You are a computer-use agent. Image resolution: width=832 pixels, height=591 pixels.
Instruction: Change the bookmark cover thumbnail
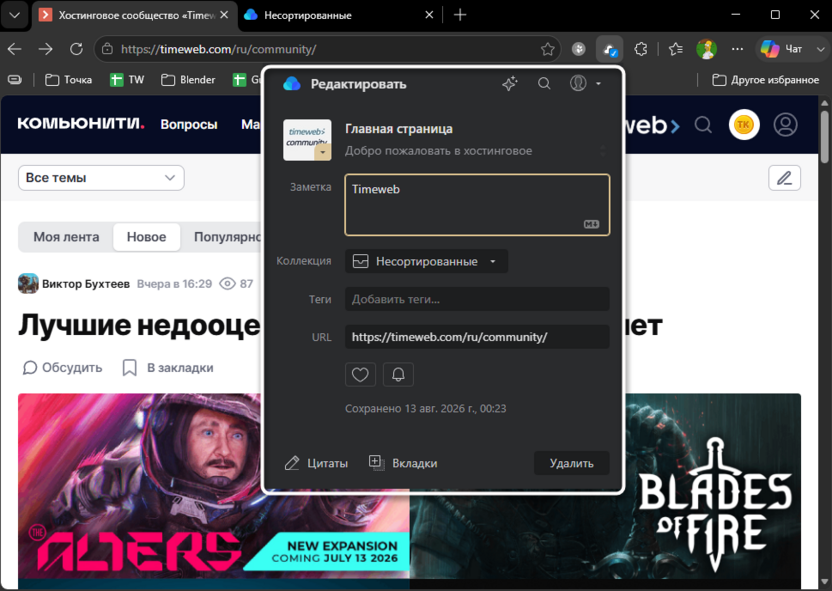(307, 140)
